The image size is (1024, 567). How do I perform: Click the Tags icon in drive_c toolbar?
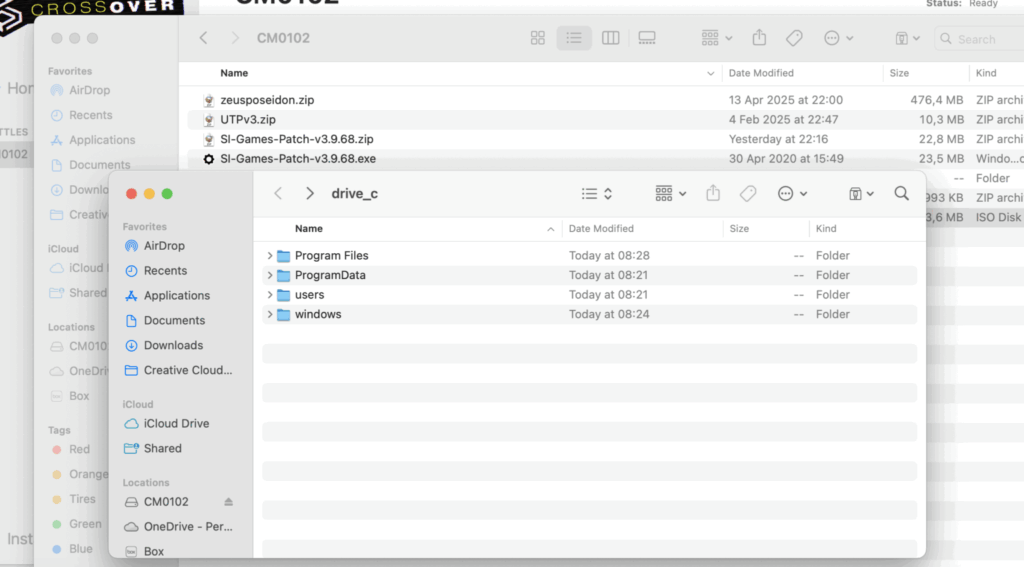[748, 194]
